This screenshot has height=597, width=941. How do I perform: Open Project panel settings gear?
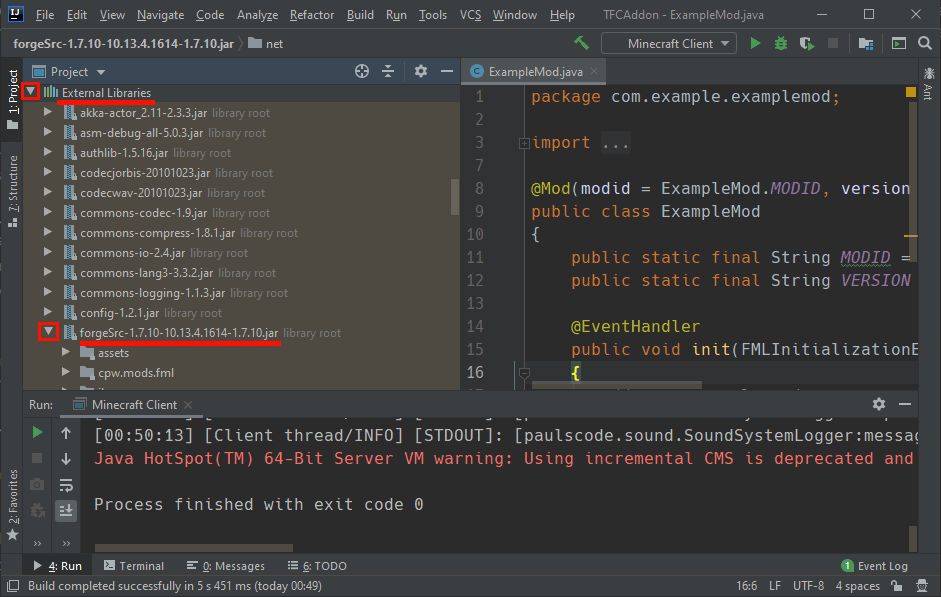click(x=421, y=71)
